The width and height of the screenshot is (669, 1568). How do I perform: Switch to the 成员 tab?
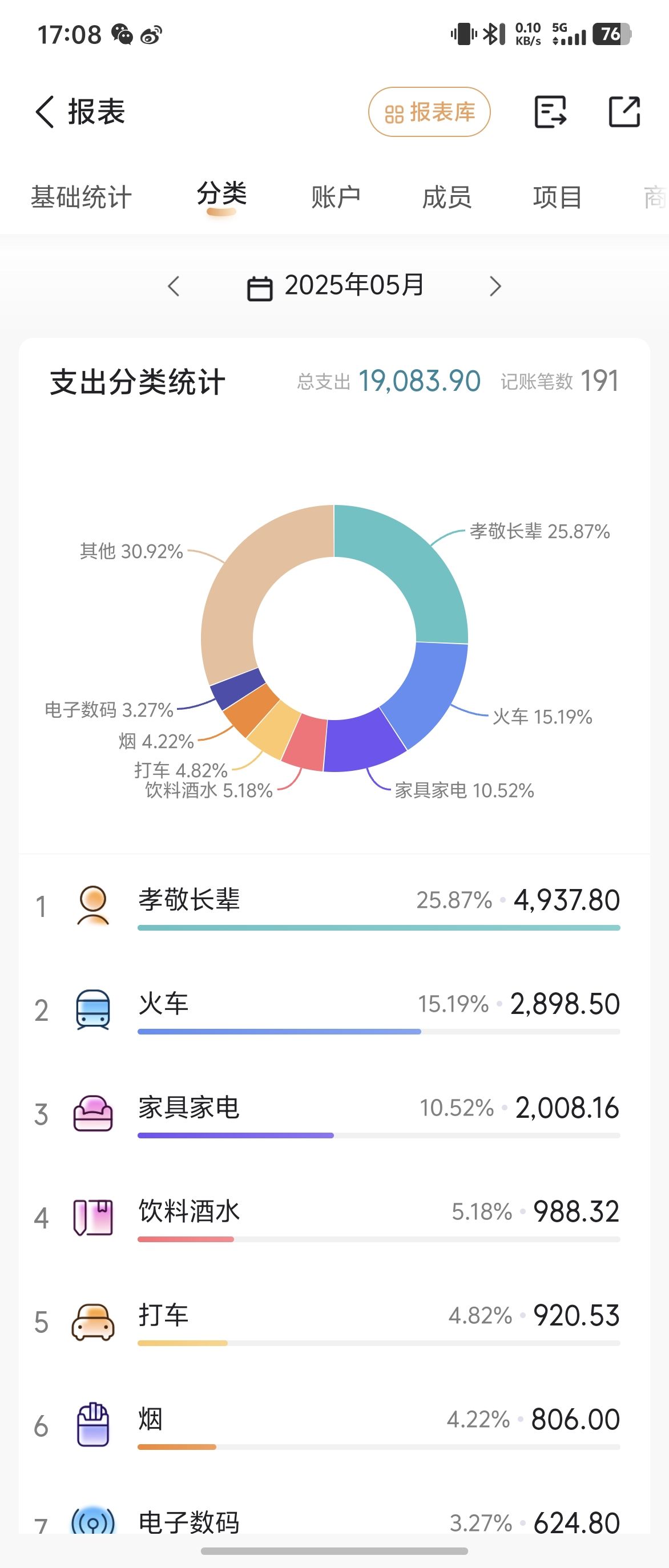(x=448, y=197)
